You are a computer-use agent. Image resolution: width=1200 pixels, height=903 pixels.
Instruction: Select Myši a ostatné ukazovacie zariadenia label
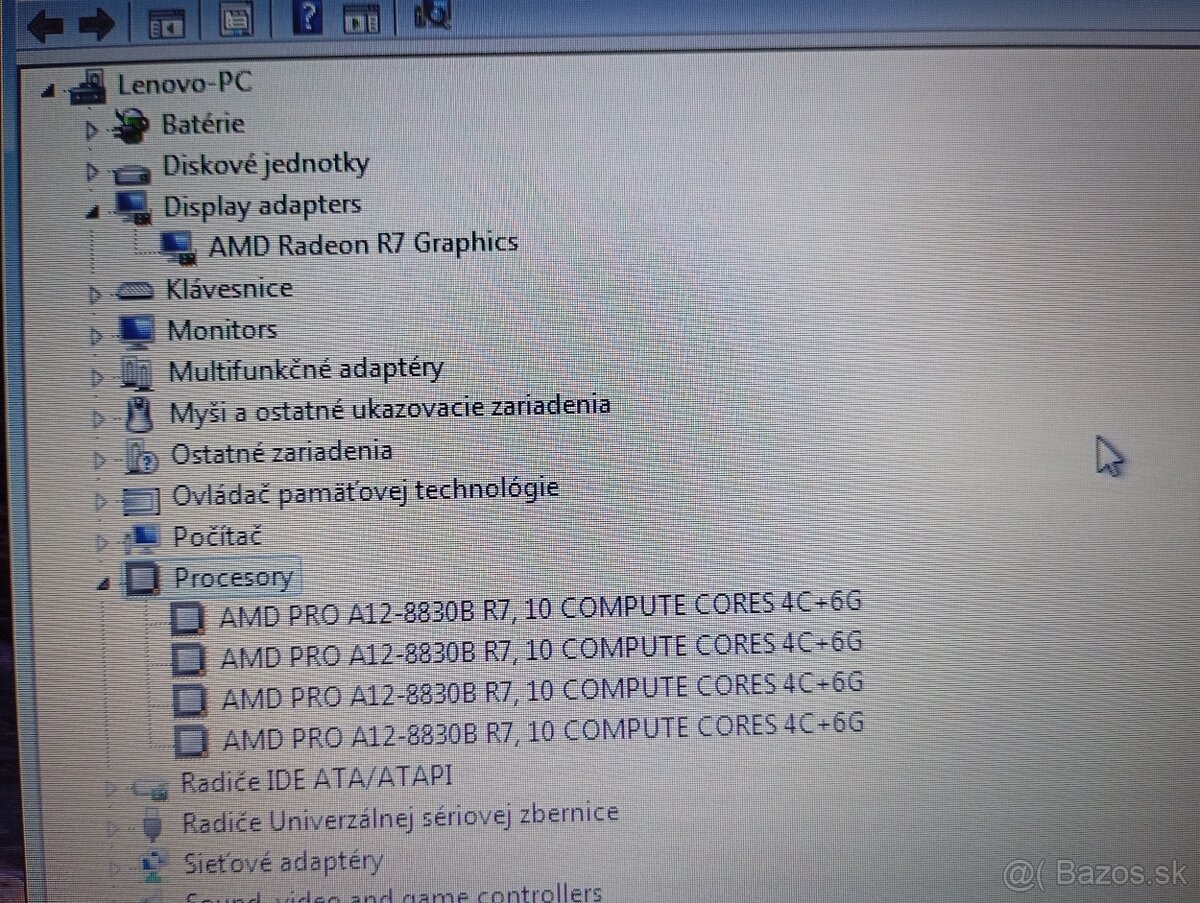[x=390, y=410]
